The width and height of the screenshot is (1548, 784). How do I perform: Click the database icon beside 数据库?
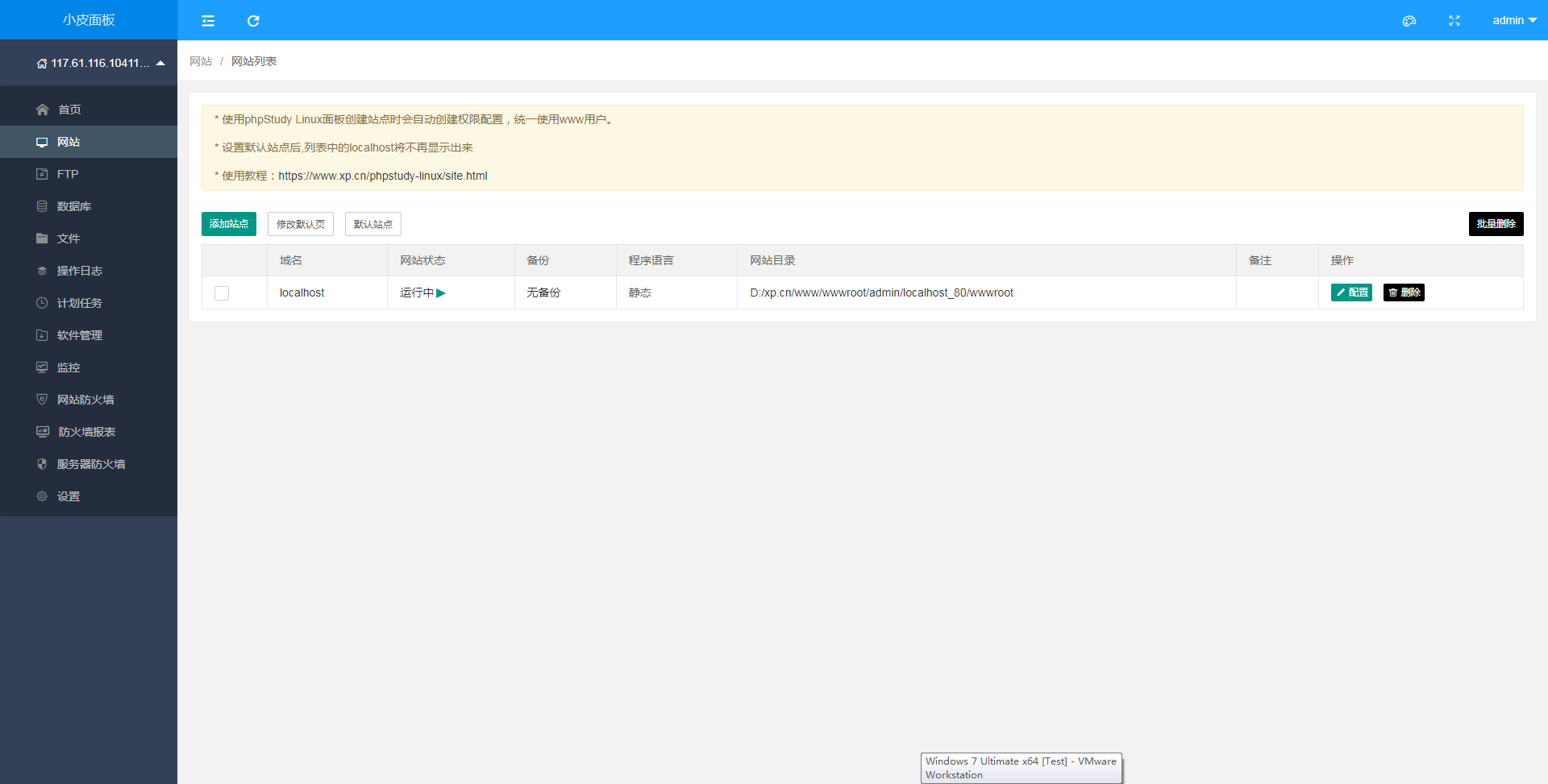pyautogui.click(x=42, y=206)
